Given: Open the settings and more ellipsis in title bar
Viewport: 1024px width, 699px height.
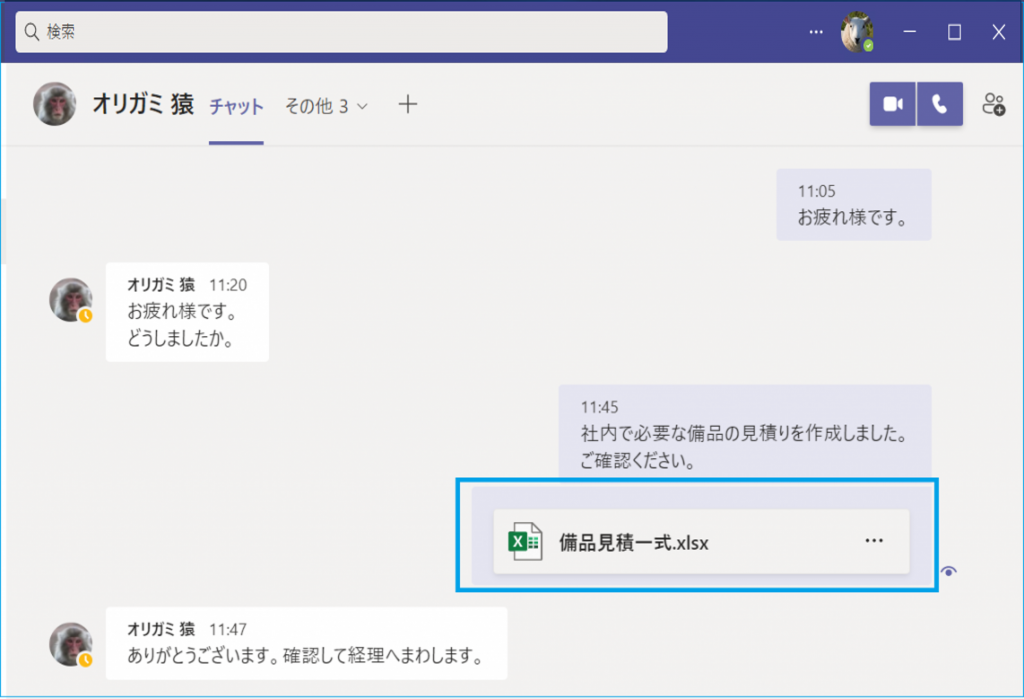Looking at the screenshot, I should pos(816,32).
